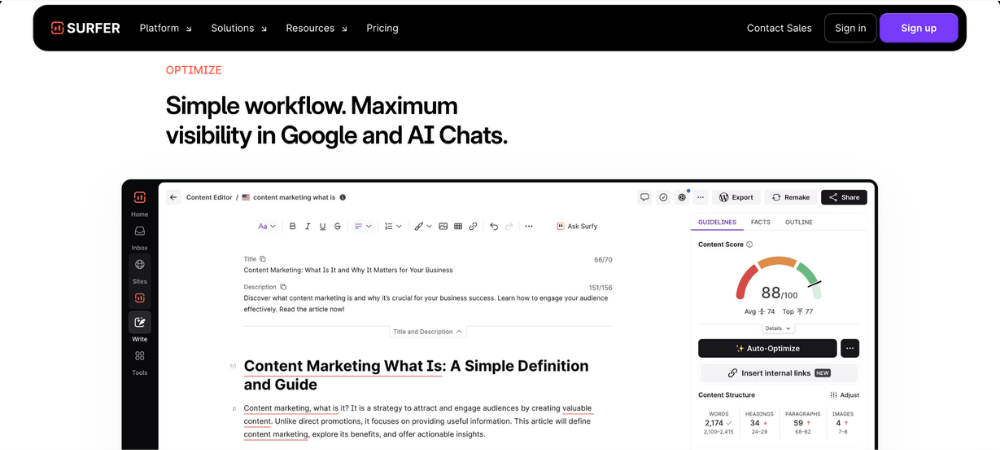Click the Auto-Optimize button

(x=767, y=349)
